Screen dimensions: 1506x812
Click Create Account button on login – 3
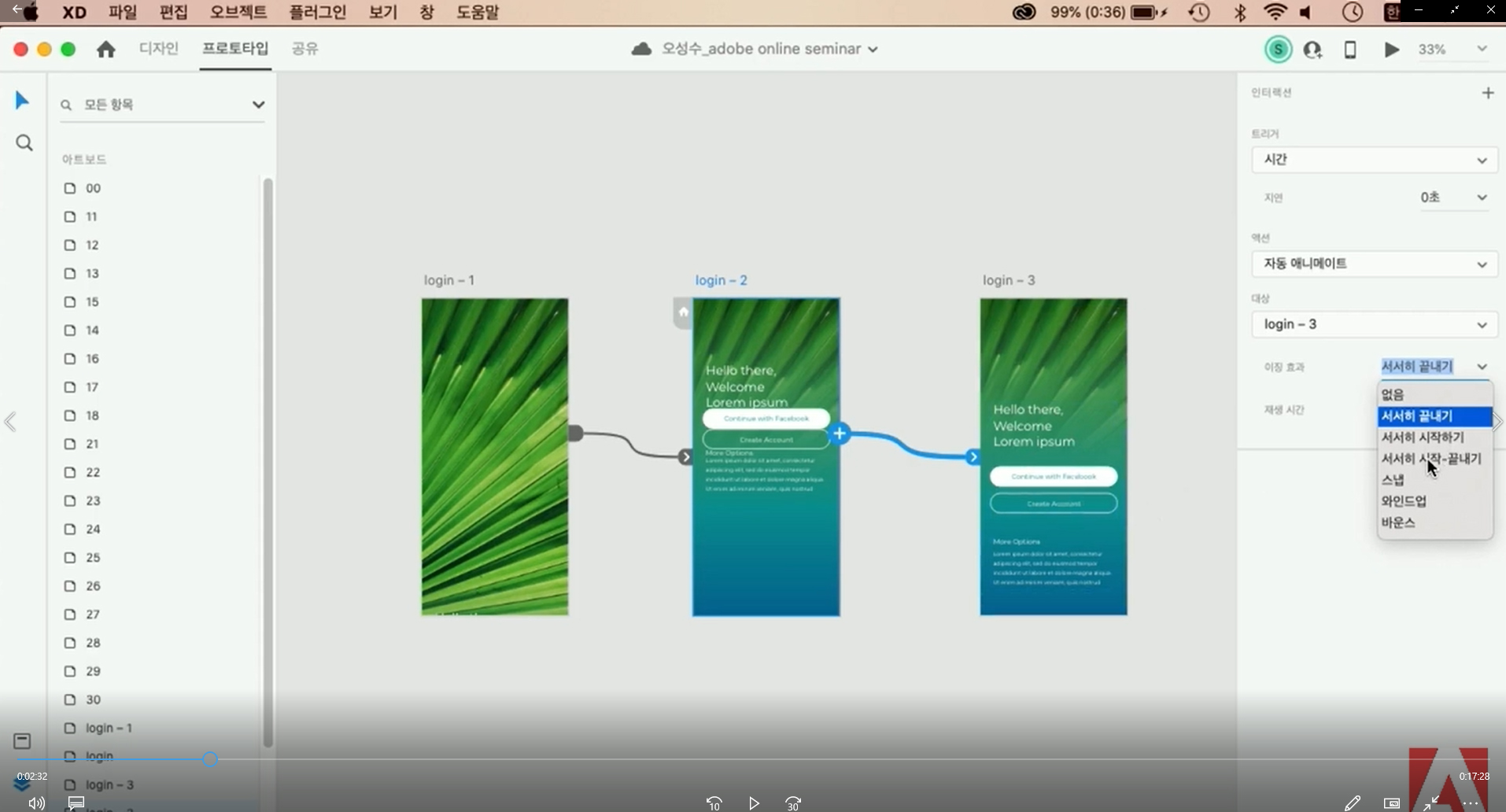coord(1054,504)
